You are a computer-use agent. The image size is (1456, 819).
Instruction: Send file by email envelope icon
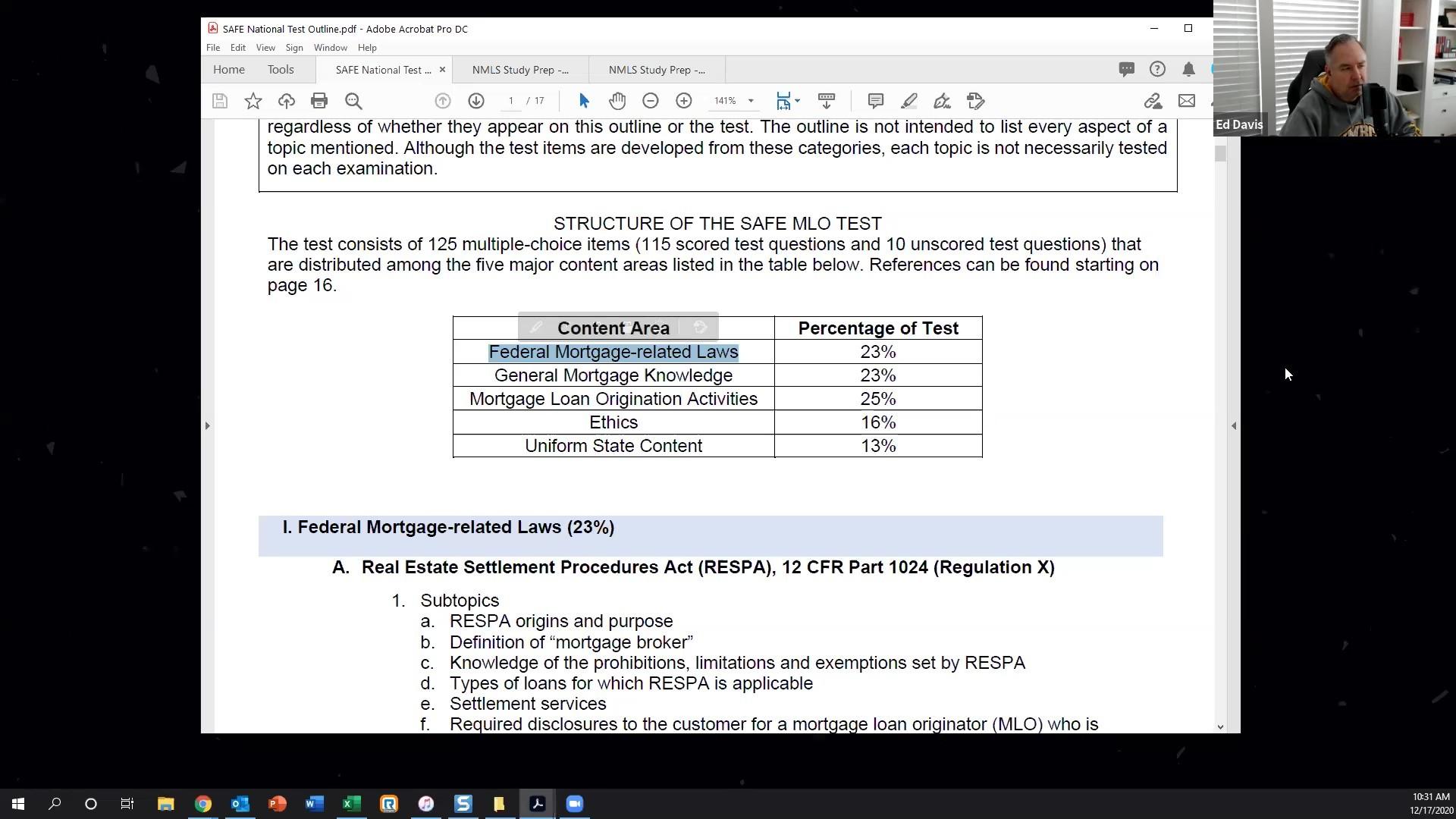click(1186, 101)
